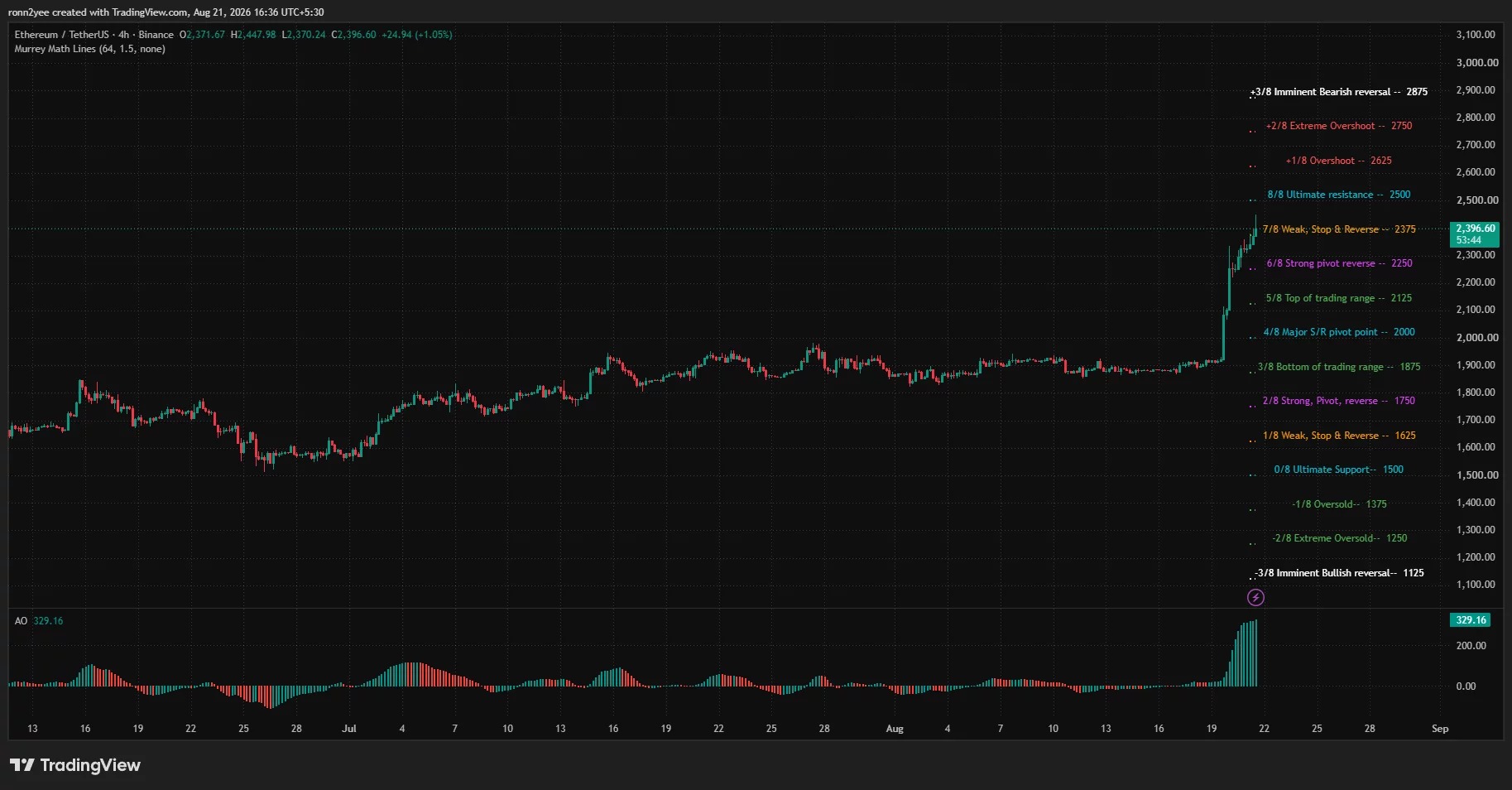Click the 1,600.00 price axis label
This screenshot has width=1512, height=790.
[1476, 447]
